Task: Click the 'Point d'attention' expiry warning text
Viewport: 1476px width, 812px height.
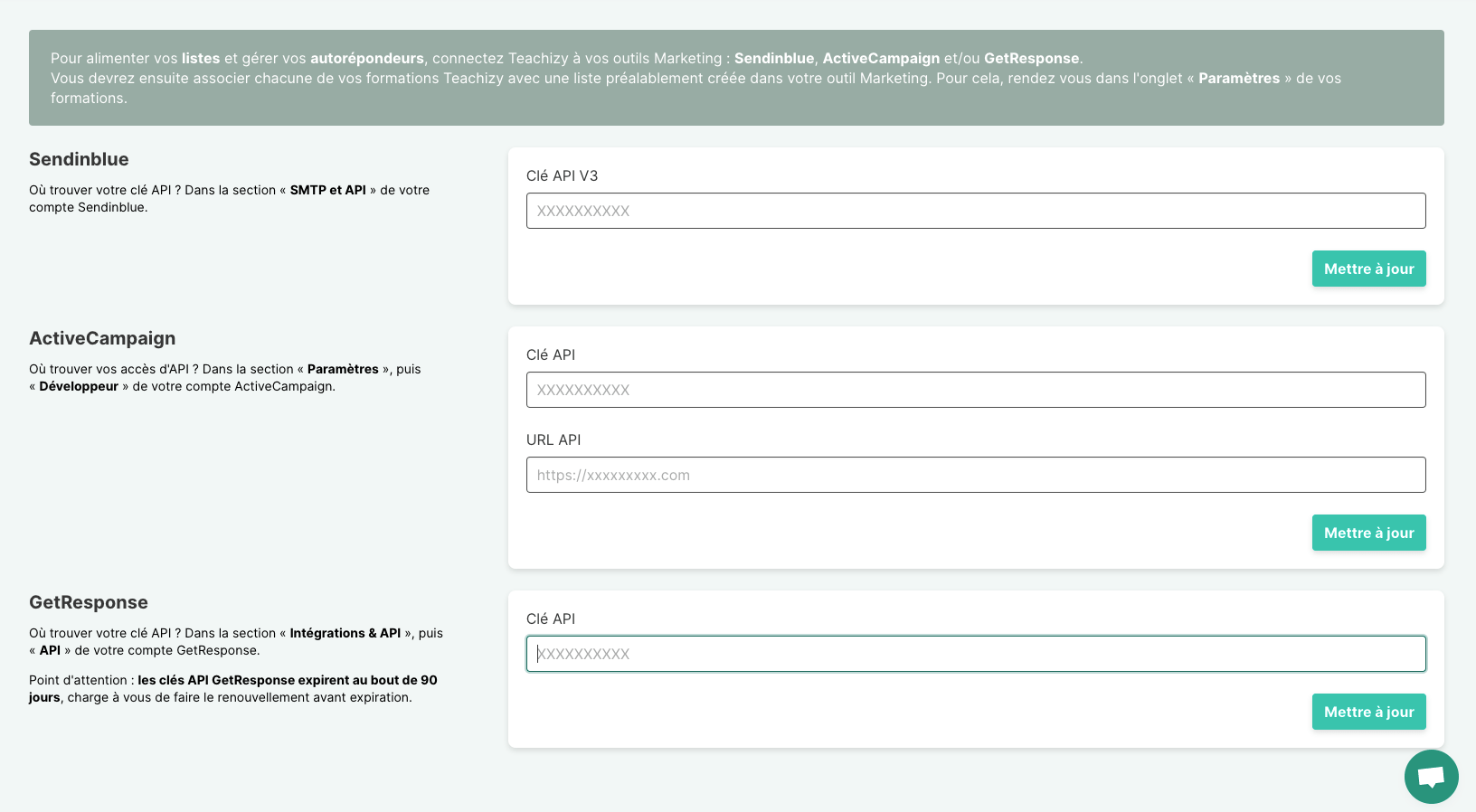Action: [233, 688]
